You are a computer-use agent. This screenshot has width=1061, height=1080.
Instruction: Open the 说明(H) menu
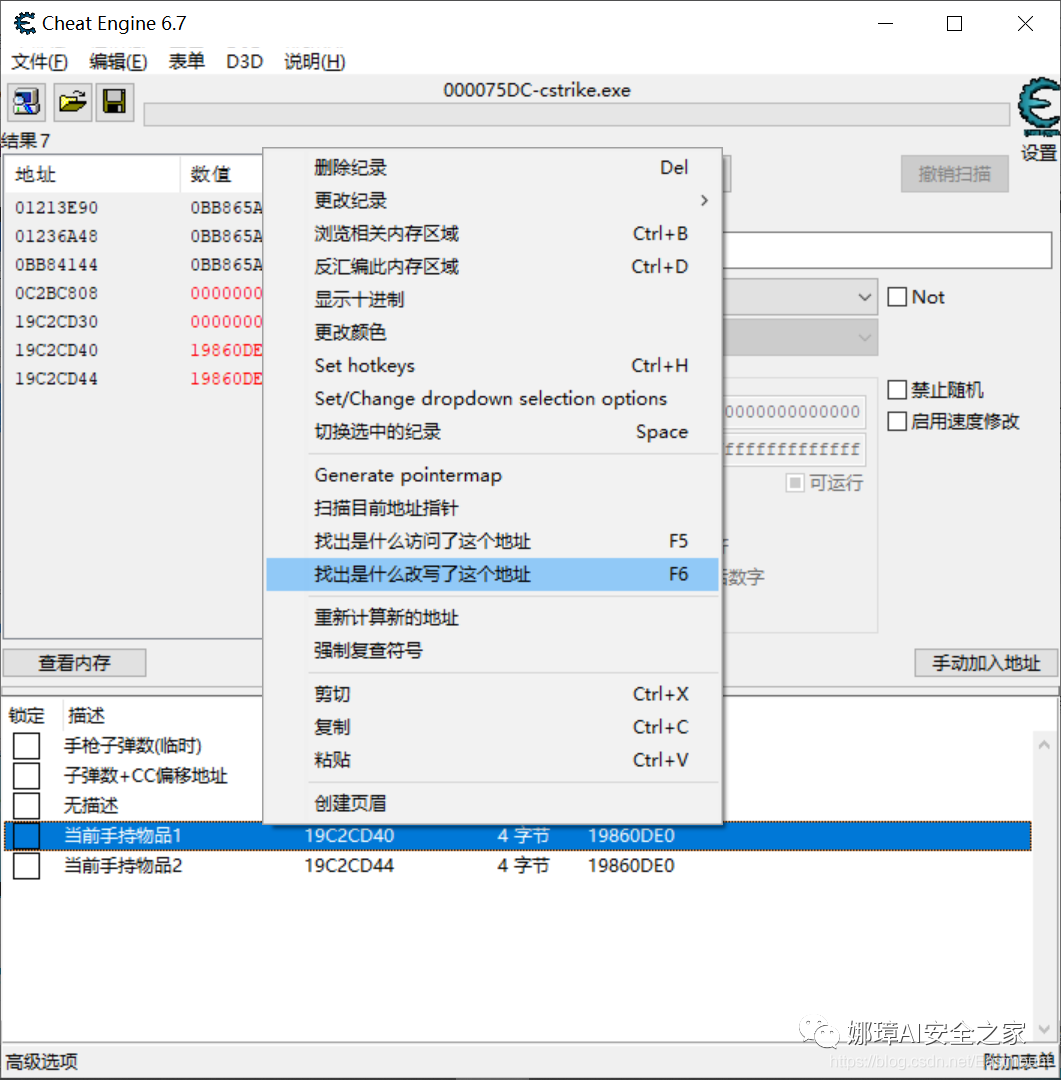314,61
